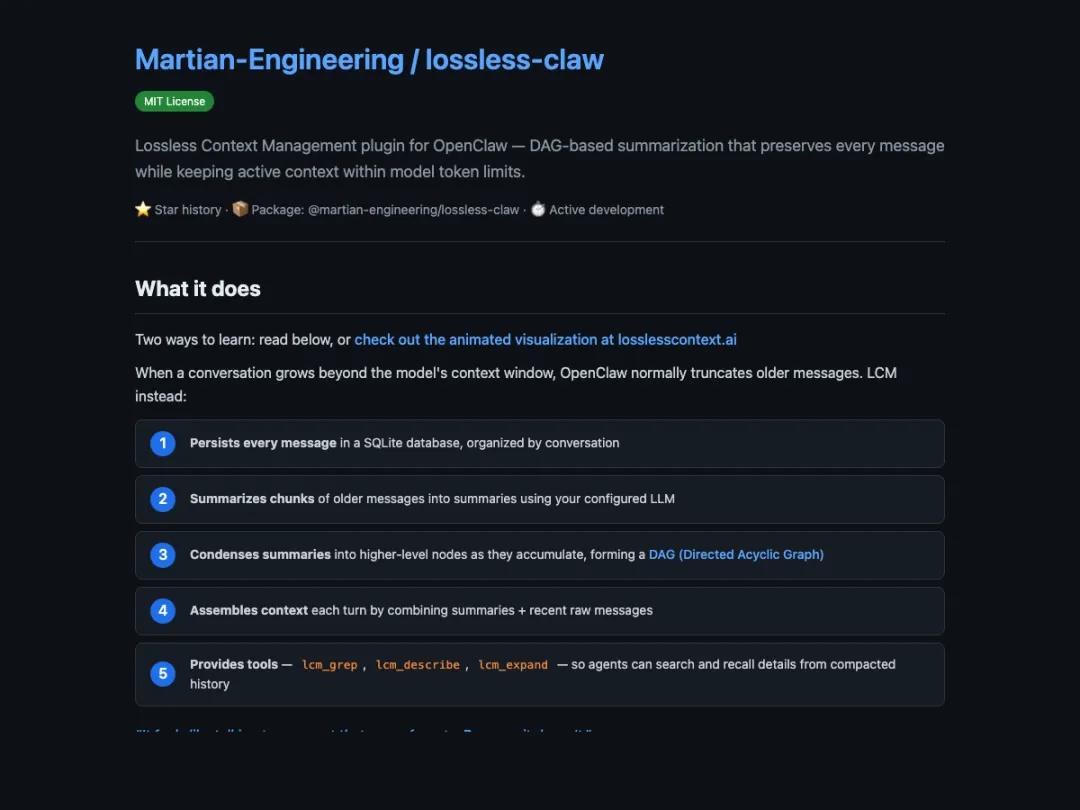Screen dimensions: 1080x810
Task: Click the star emoji before Star history
Action: [x=143, y=210]
